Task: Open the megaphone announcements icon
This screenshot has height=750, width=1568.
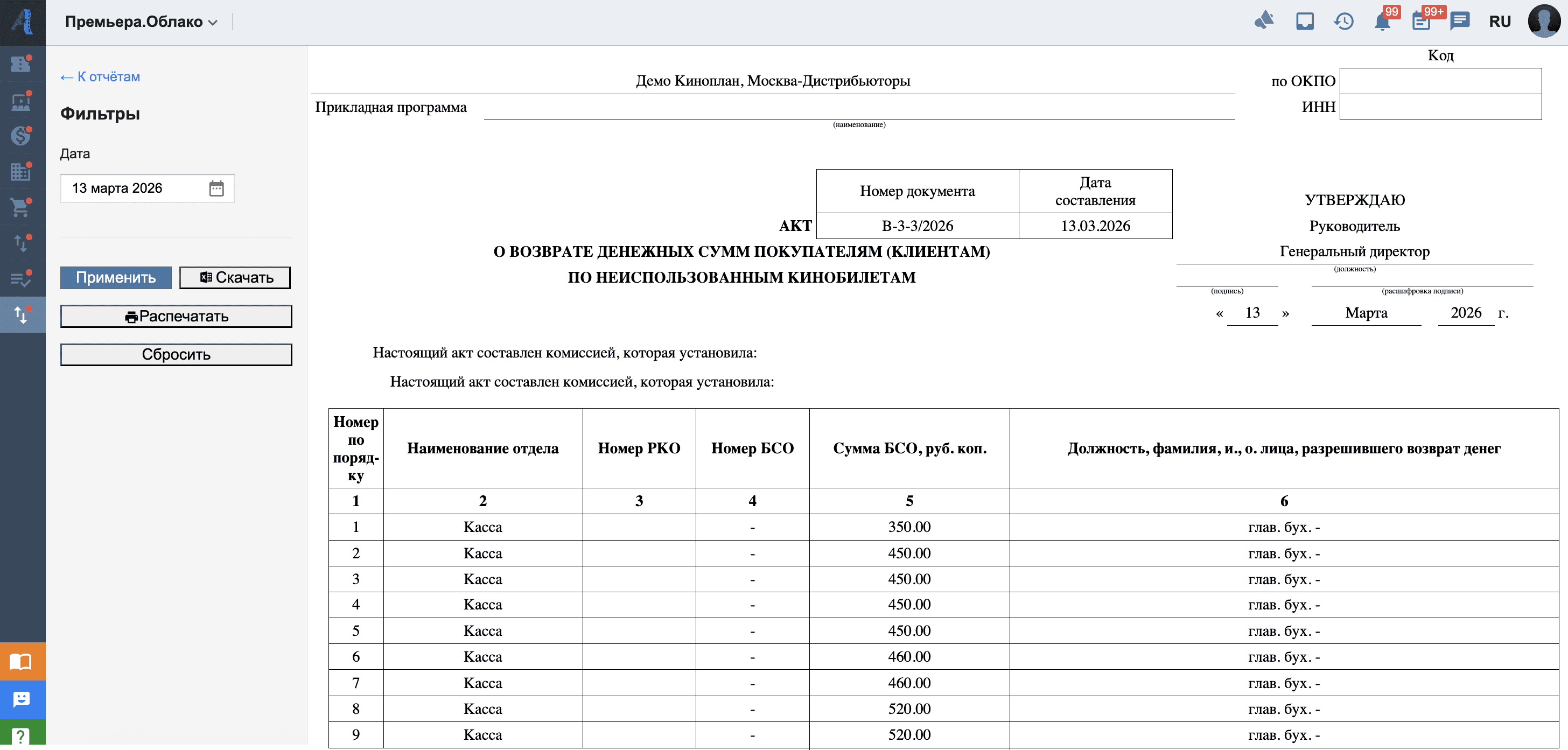Action: [x=1264, y=22]
